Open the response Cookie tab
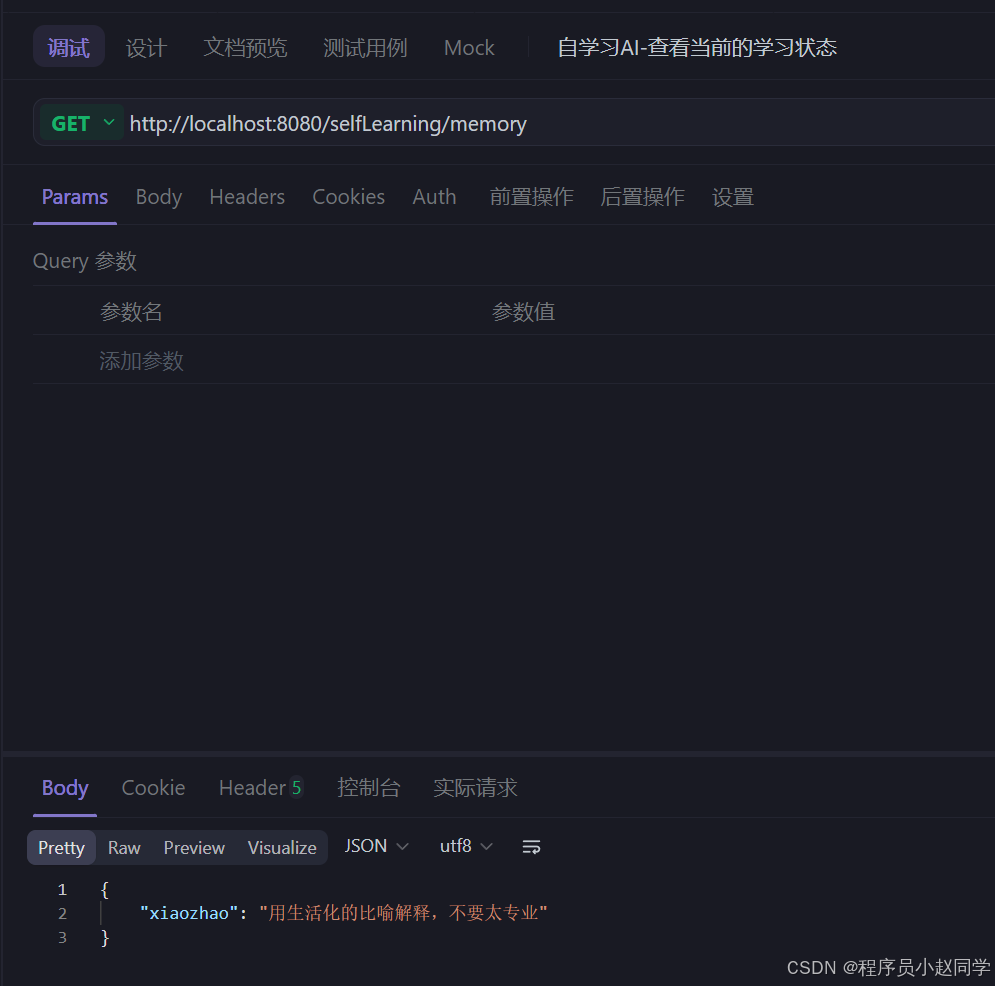The image size is (995, 986). pos(153,787)
